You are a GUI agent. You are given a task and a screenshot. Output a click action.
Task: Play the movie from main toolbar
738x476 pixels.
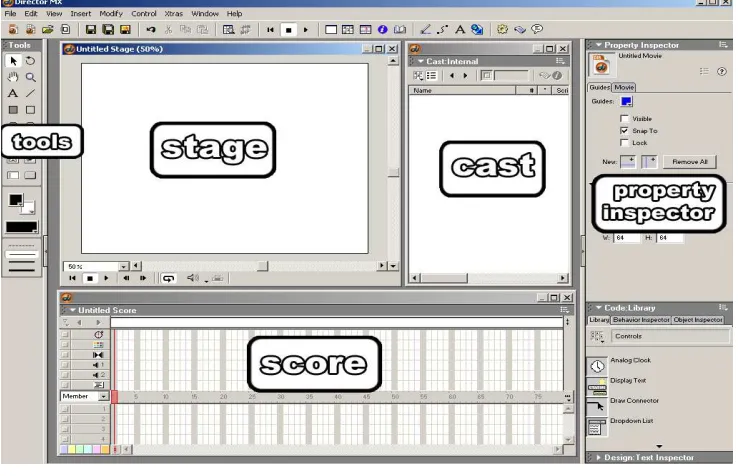coord(306,30)
